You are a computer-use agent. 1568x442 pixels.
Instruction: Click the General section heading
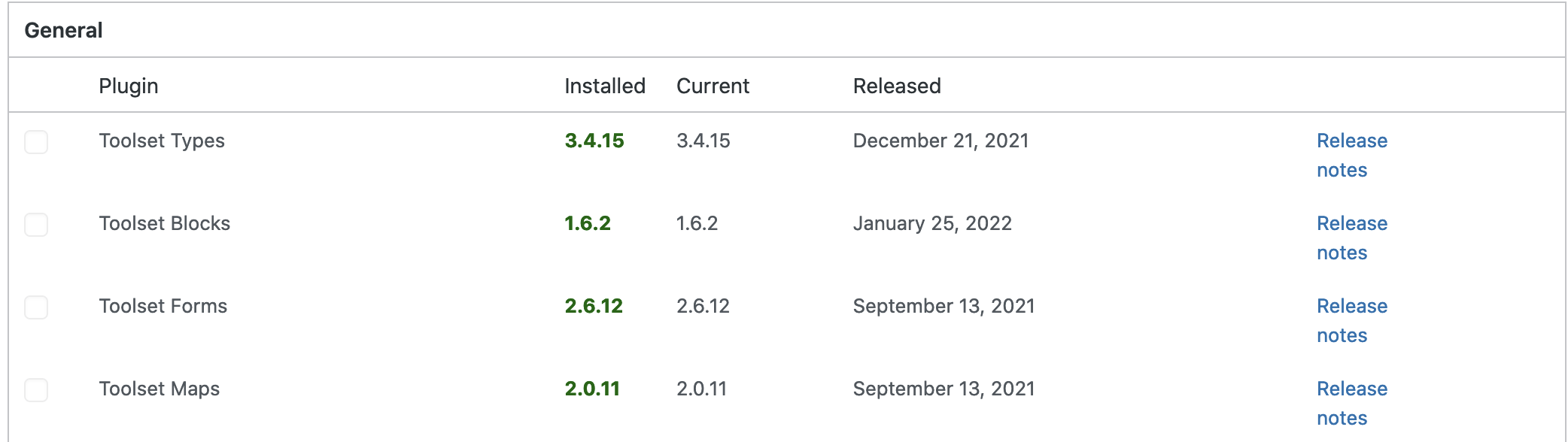(63, 30)
